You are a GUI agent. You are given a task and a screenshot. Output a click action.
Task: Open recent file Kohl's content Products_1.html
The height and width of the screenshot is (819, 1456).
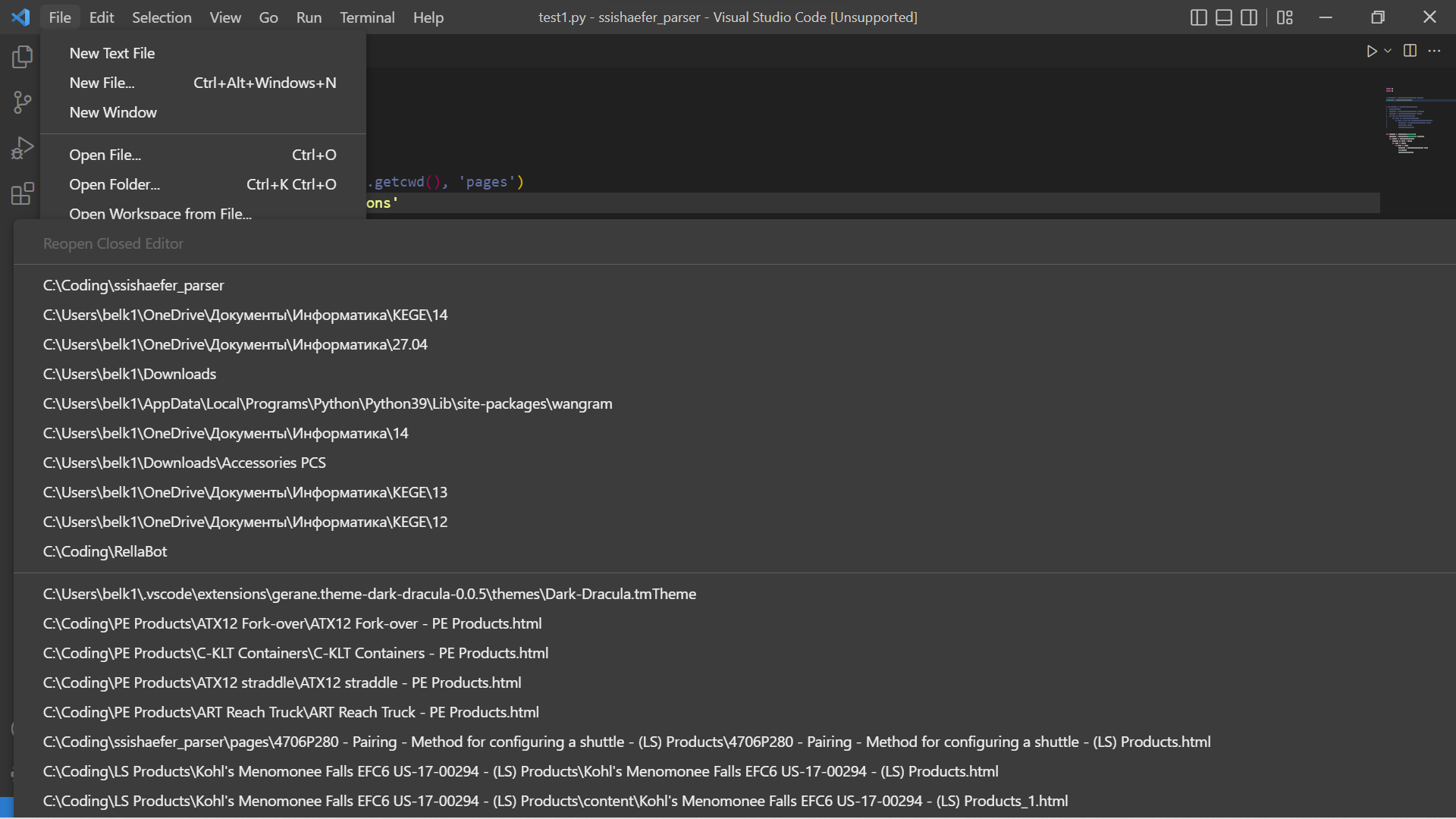(734, 801)
